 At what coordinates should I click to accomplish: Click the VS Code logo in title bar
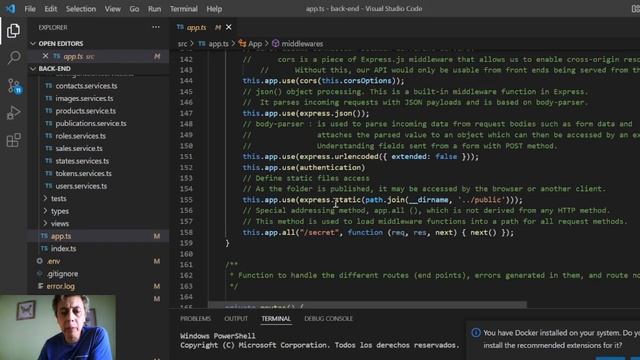[x=11, y=9]
